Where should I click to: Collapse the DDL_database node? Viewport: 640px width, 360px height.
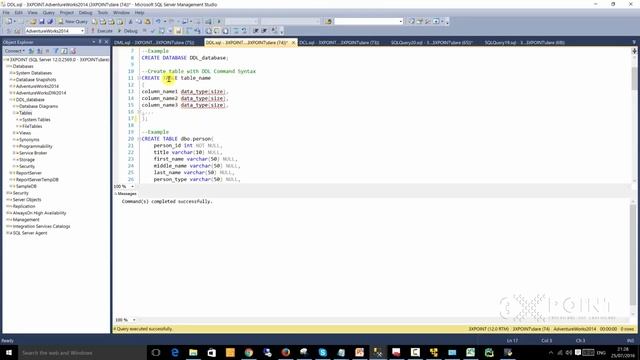coord(12,100)
